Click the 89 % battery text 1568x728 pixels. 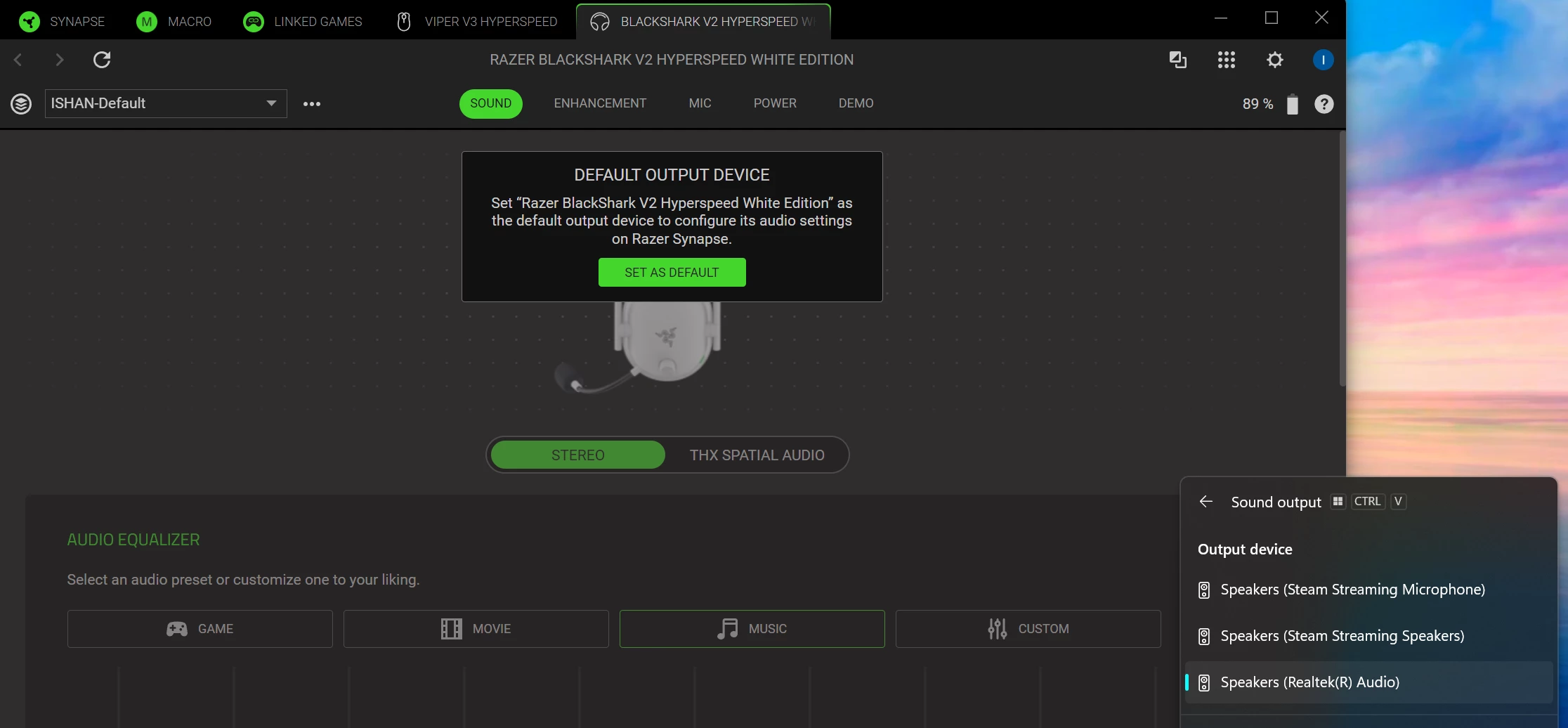pyautogui.click(x=1257, y=104)
